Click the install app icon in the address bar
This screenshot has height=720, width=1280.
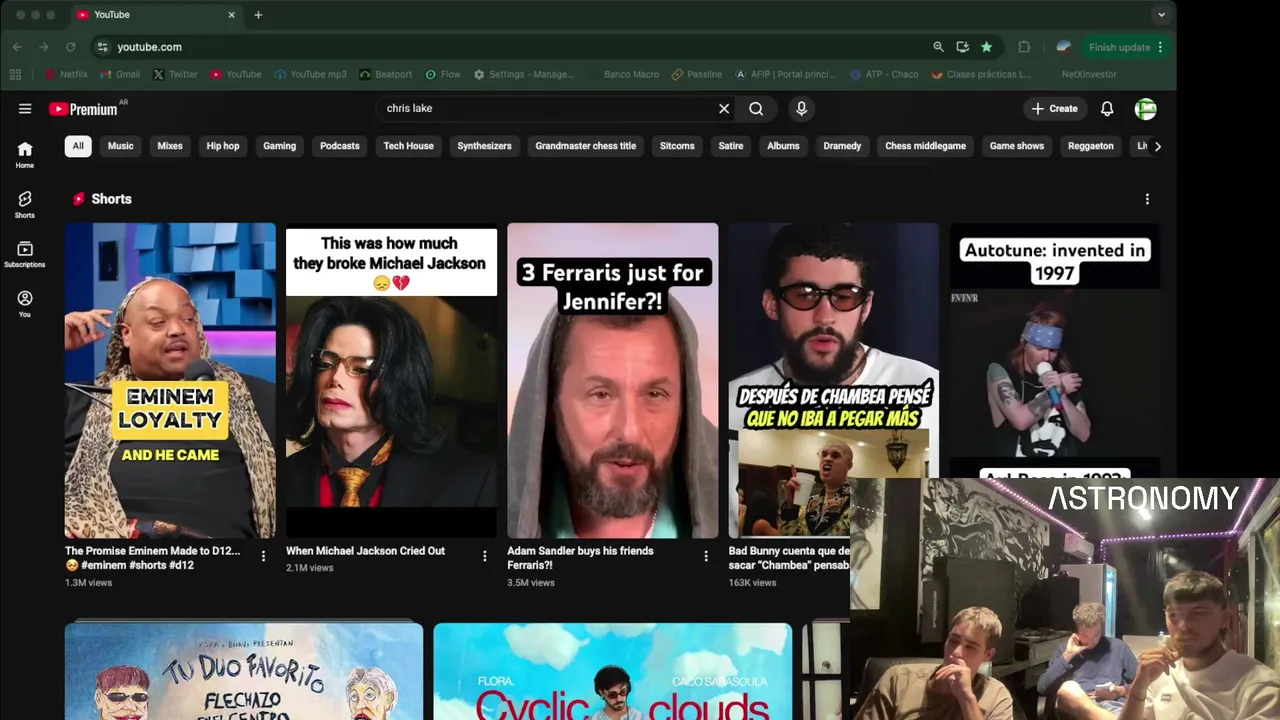click(x=962, y=47)
